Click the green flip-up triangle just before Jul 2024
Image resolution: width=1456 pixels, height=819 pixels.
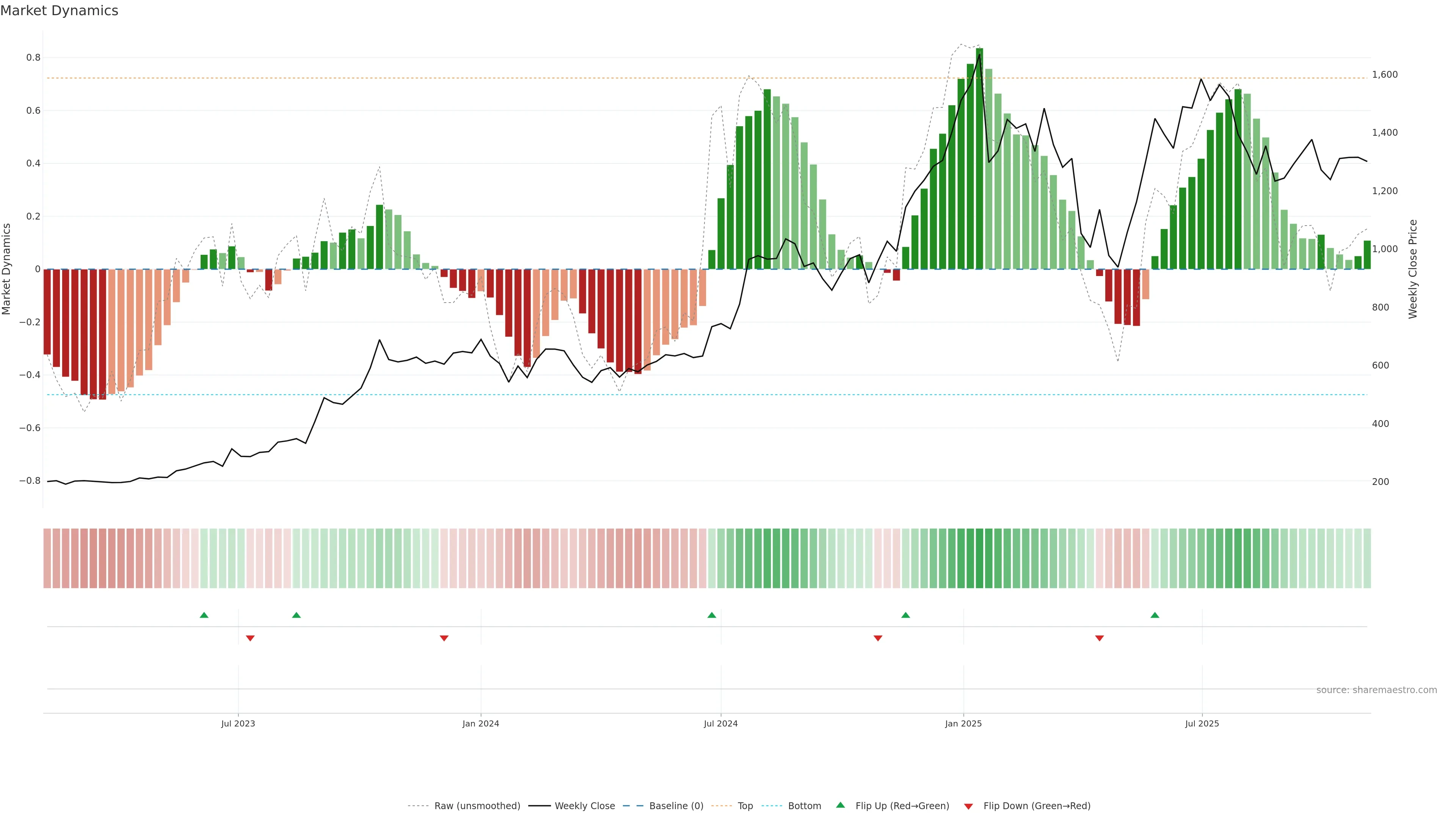pos(712,615)
